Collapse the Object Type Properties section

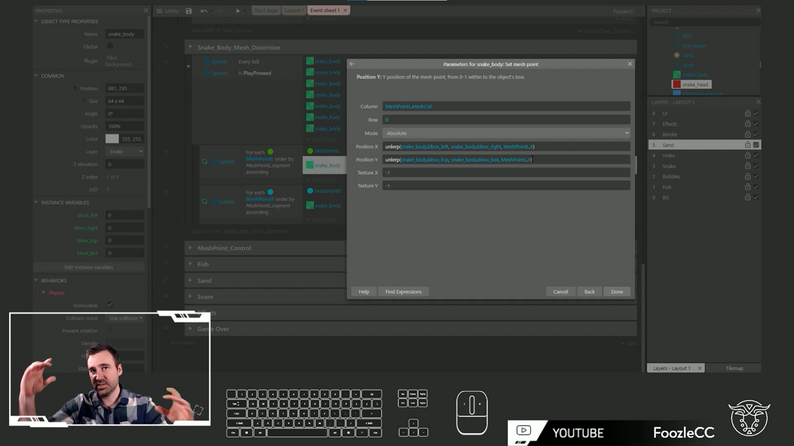[36, 21]
